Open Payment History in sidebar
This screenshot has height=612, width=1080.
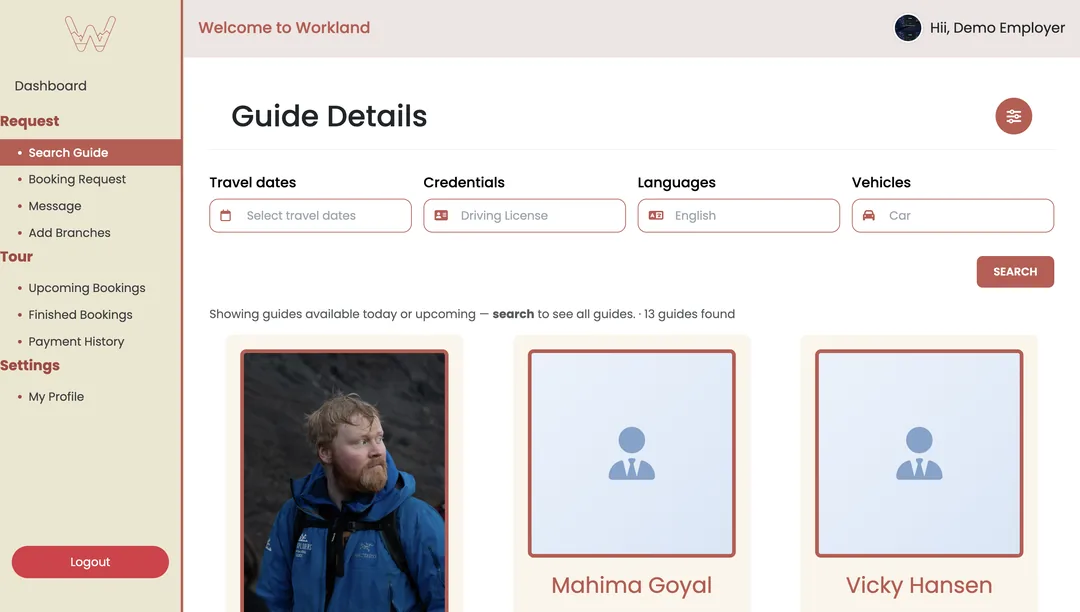76,341
